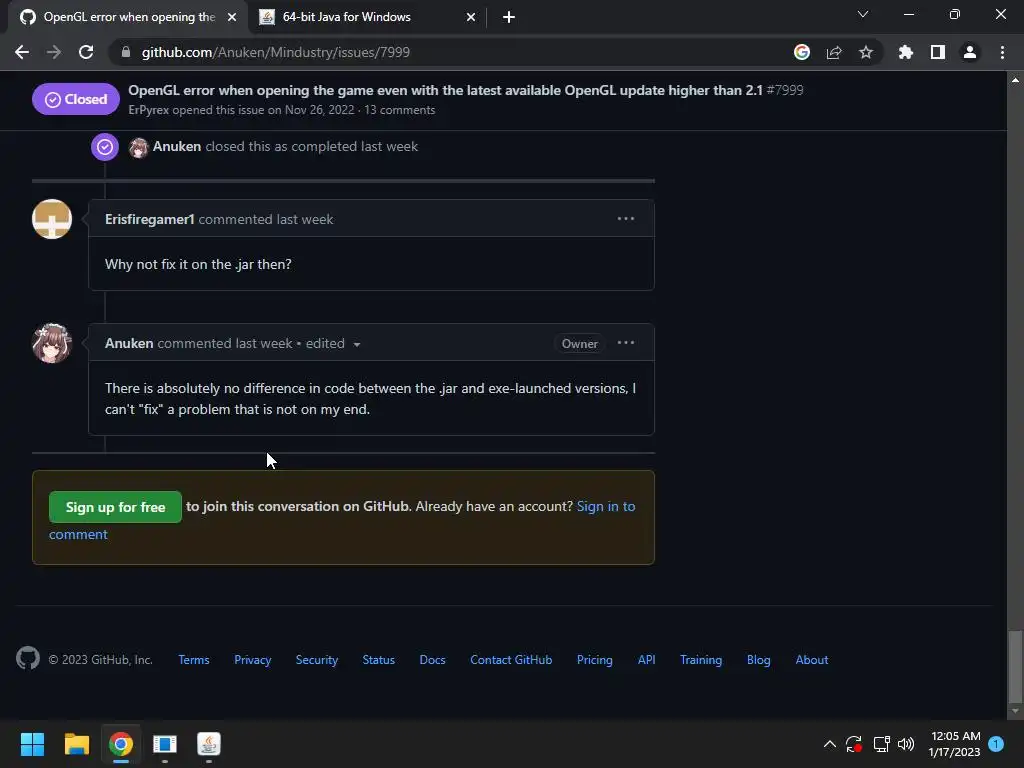The width and height of the screenshot is (1024, 768).
Task: Click Chrome icon in taskbar
Action: coord(121,744)
